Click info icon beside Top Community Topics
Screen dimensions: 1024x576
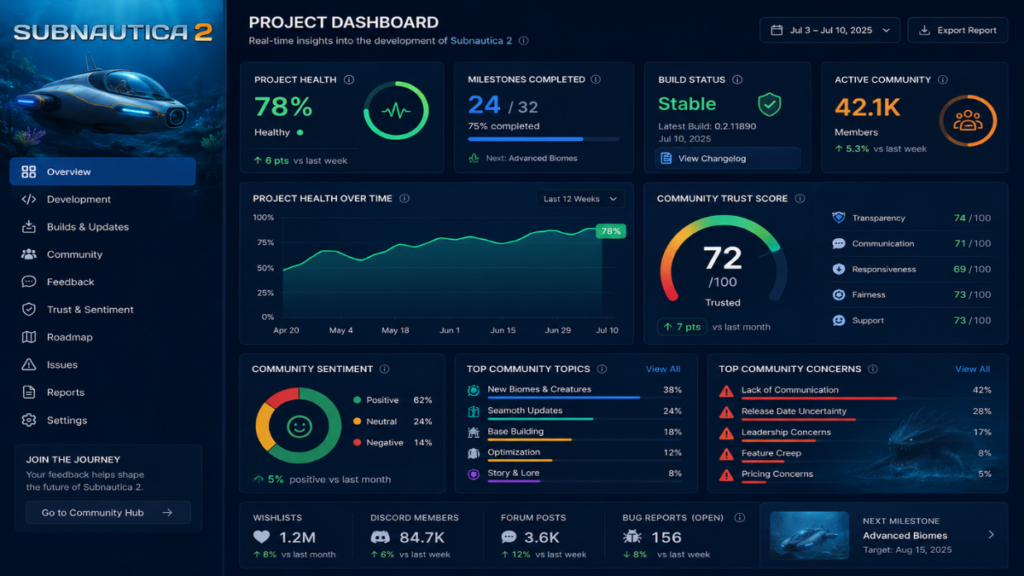click(602, 369)
